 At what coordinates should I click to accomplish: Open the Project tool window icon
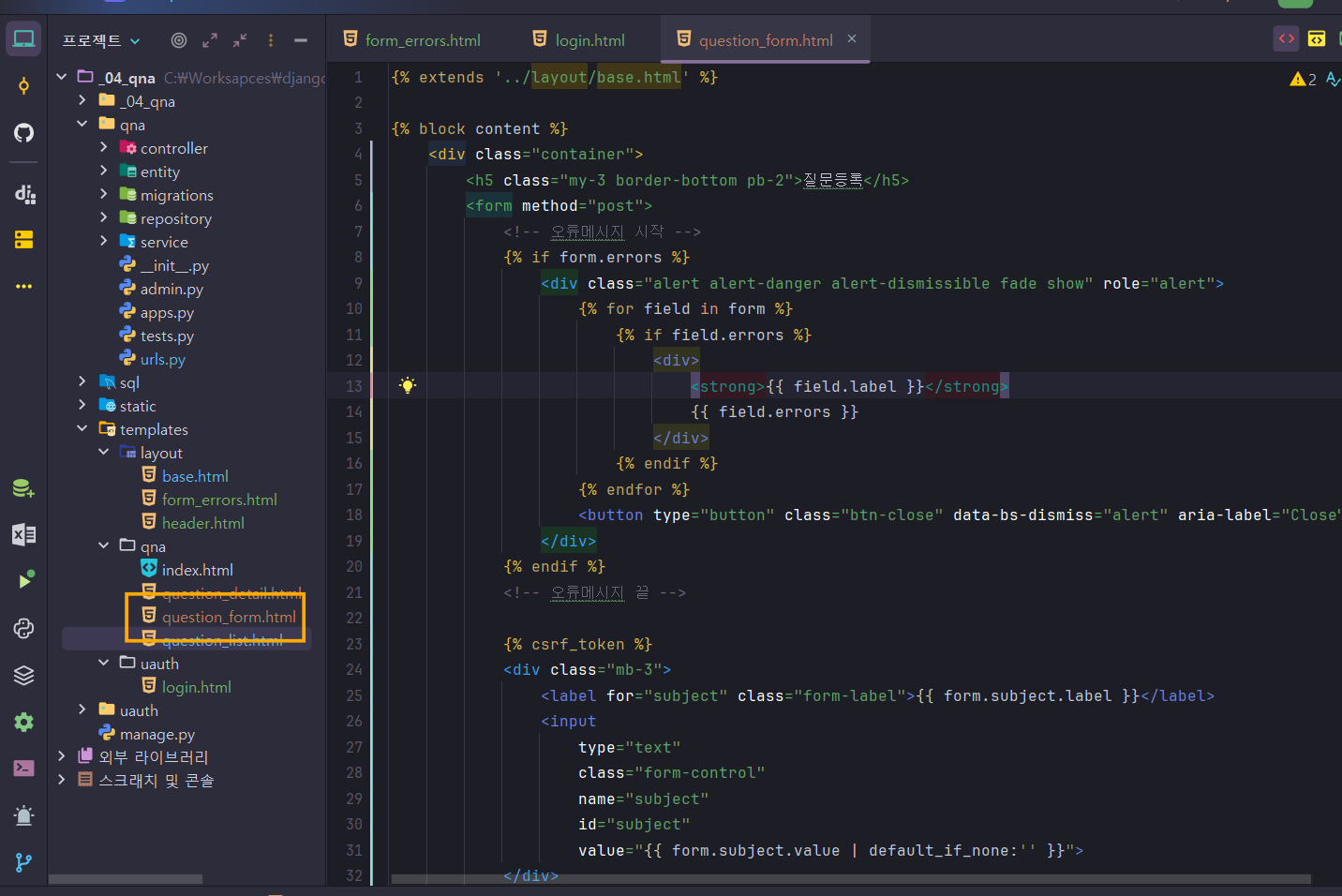point(24,39)
